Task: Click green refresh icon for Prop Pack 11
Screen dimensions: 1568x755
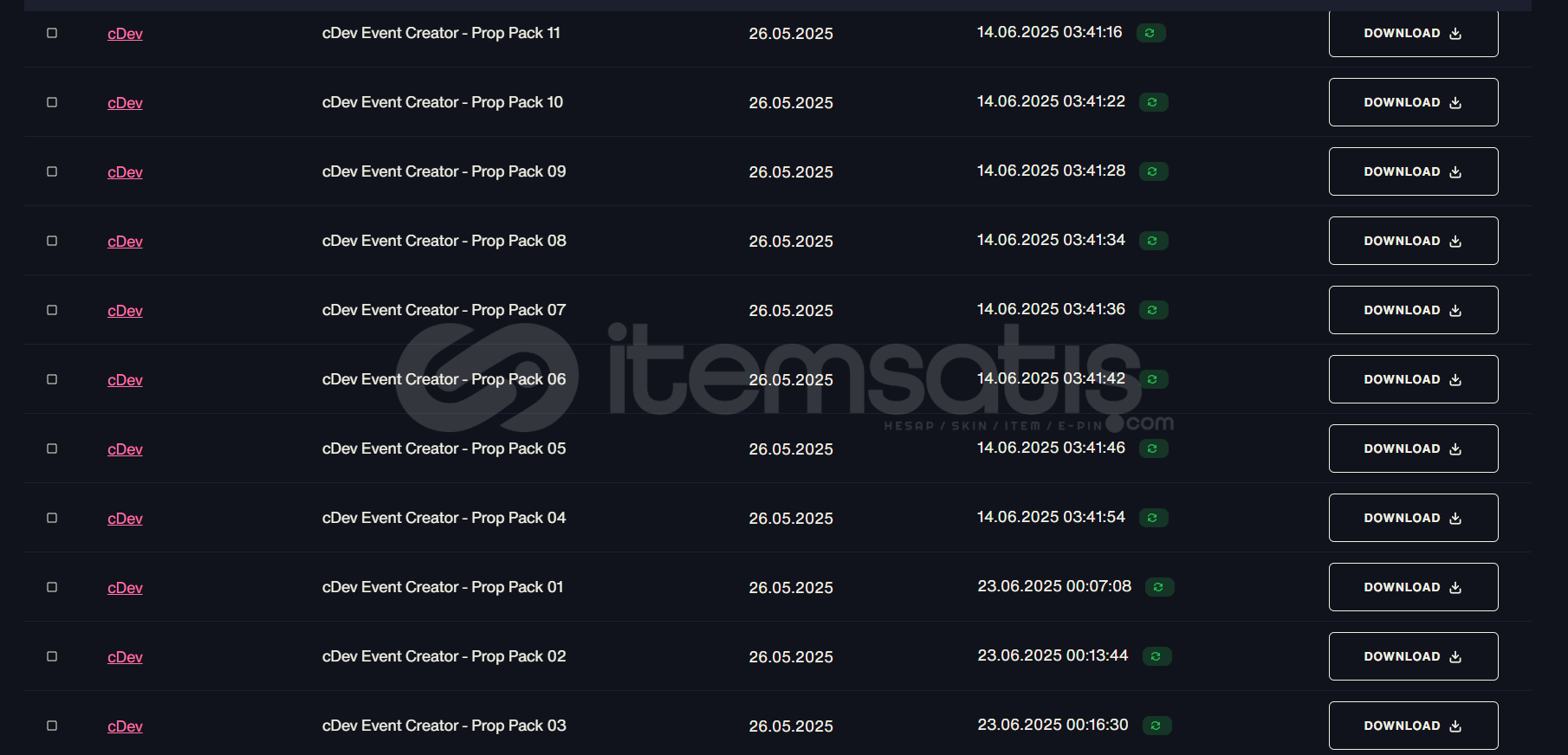Action: (x=1150, y=33)
